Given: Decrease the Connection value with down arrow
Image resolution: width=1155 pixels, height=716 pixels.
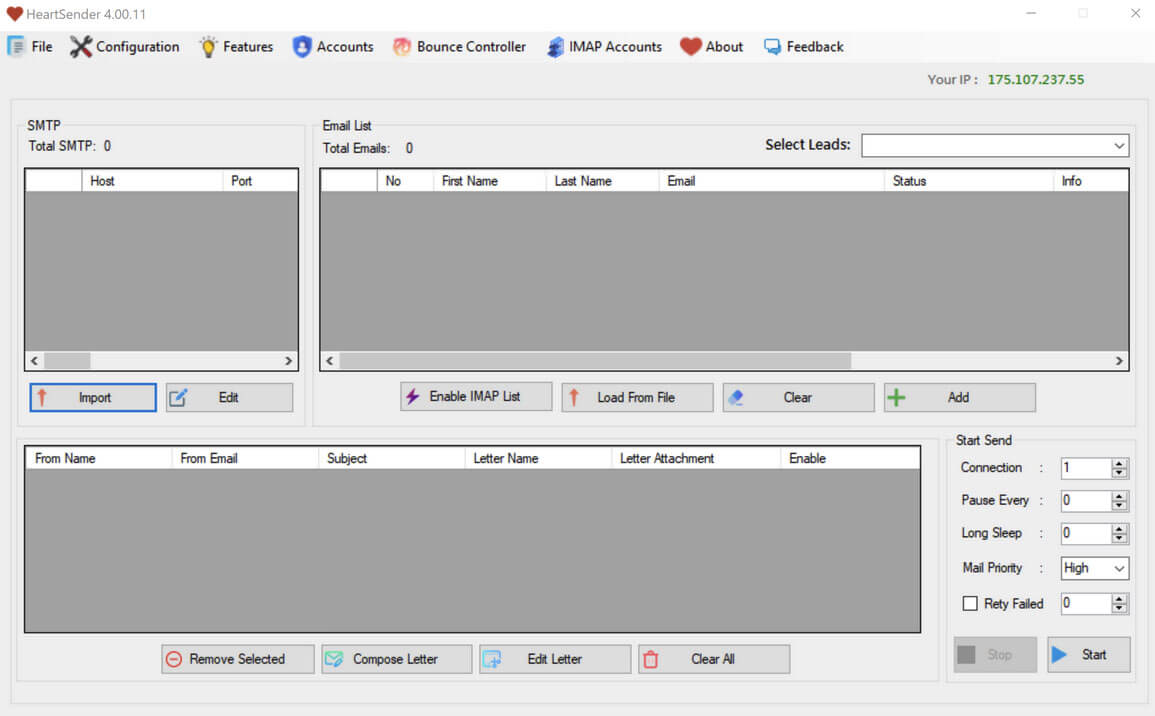Looking at the screenshot, I should click(1119, 472).
